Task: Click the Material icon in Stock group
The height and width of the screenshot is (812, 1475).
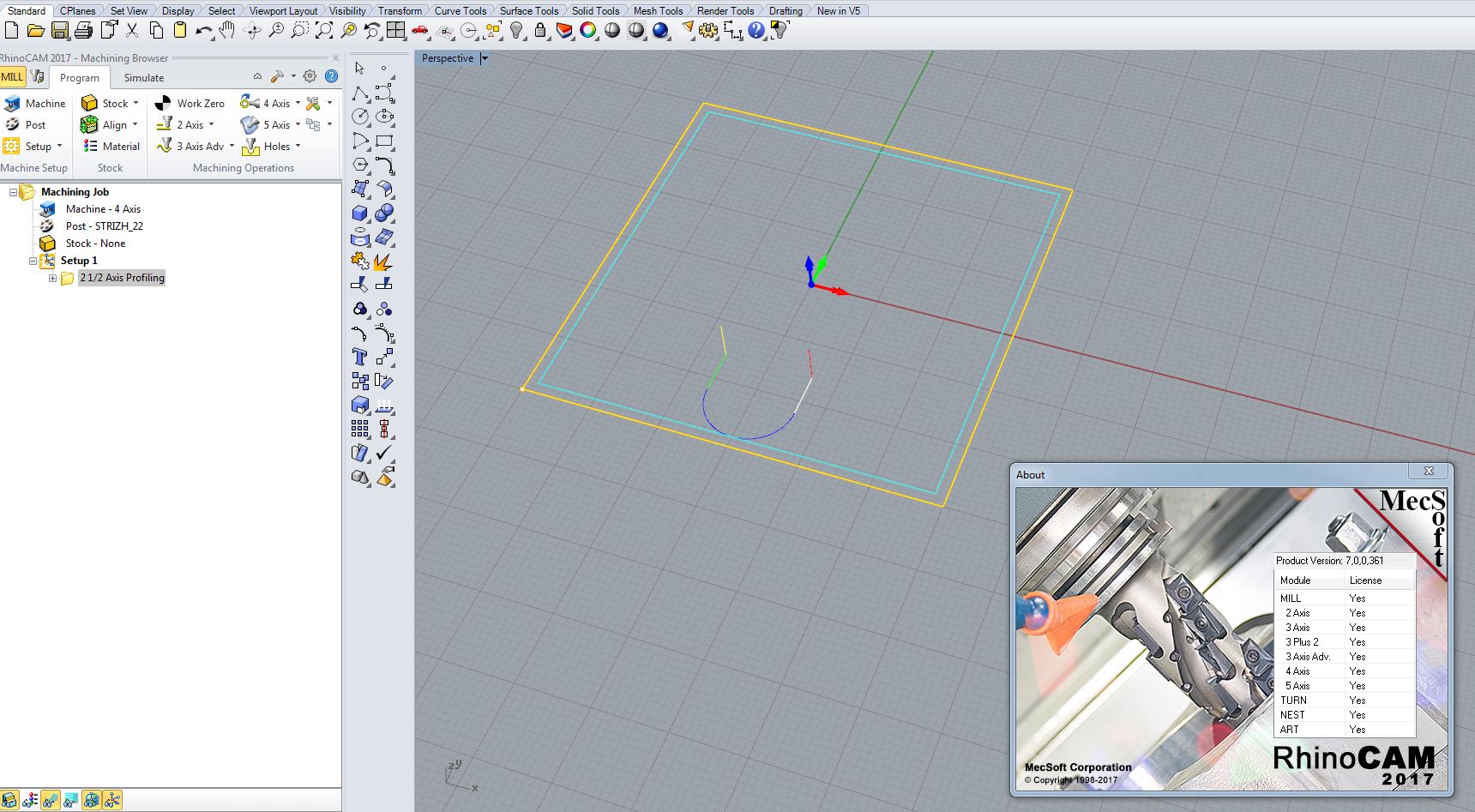Action: click(111, 147)
